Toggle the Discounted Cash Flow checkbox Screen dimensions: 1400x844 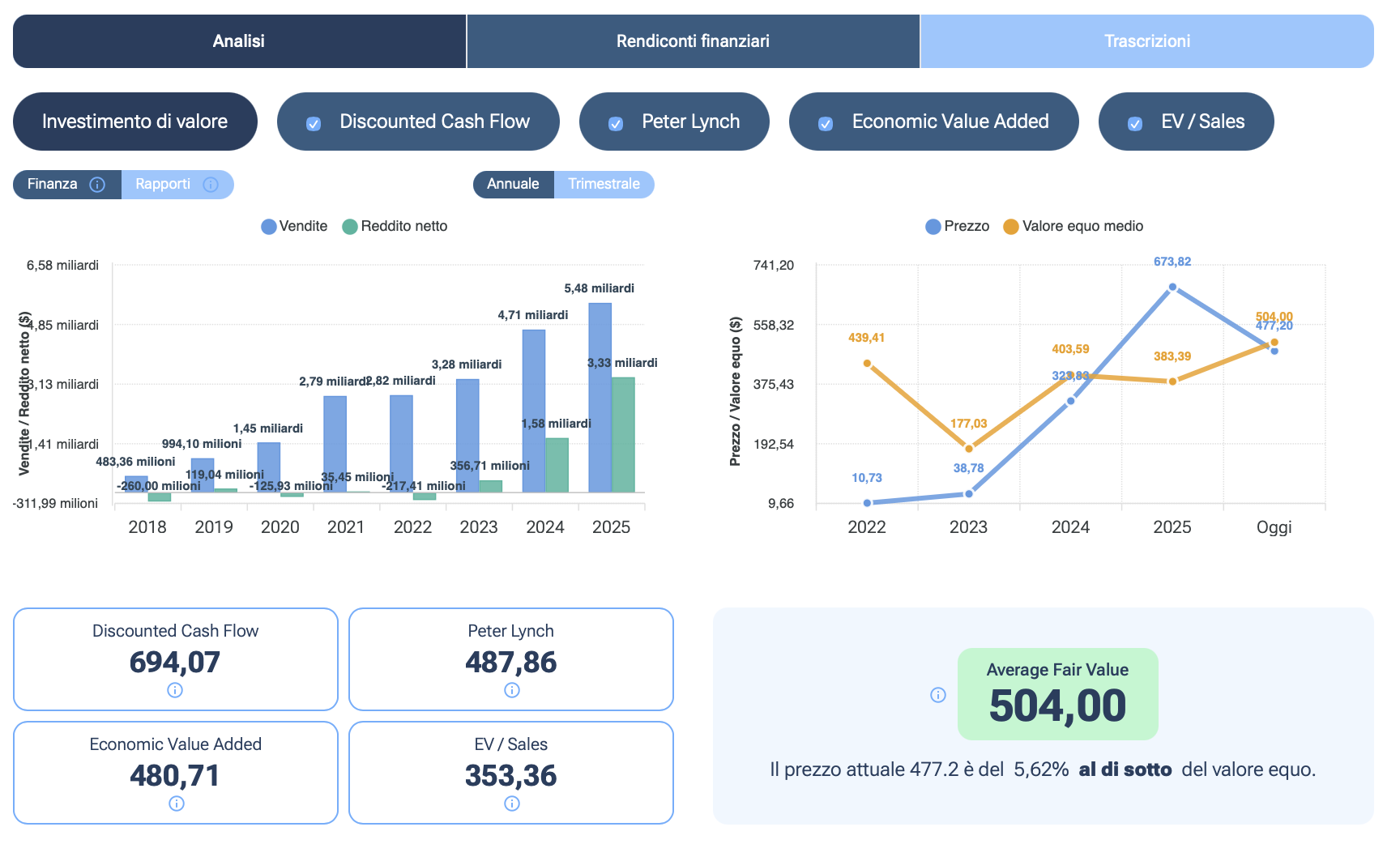[314, 124]
